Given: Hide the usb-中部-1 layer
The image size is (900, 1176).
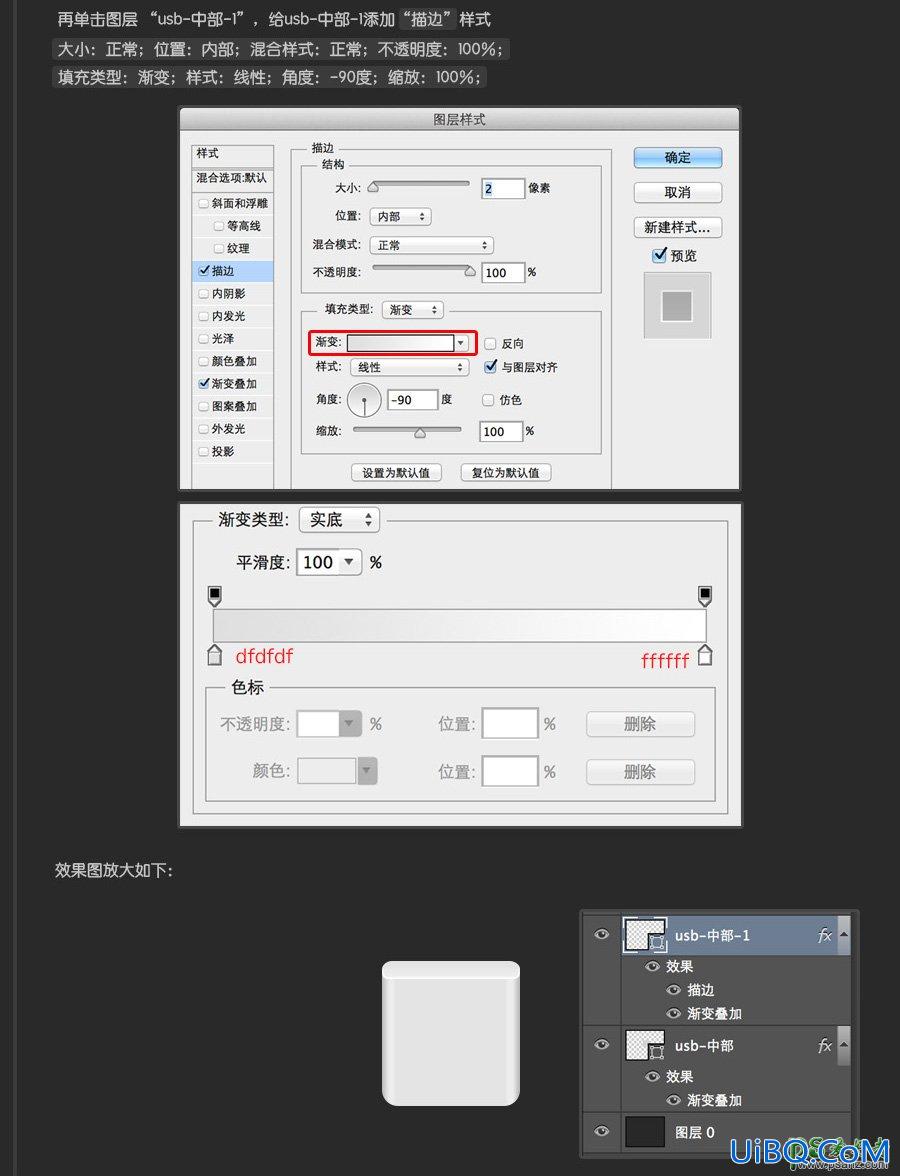Looking at the screenshot, I should pyautogui.click(x=602, y=934).
